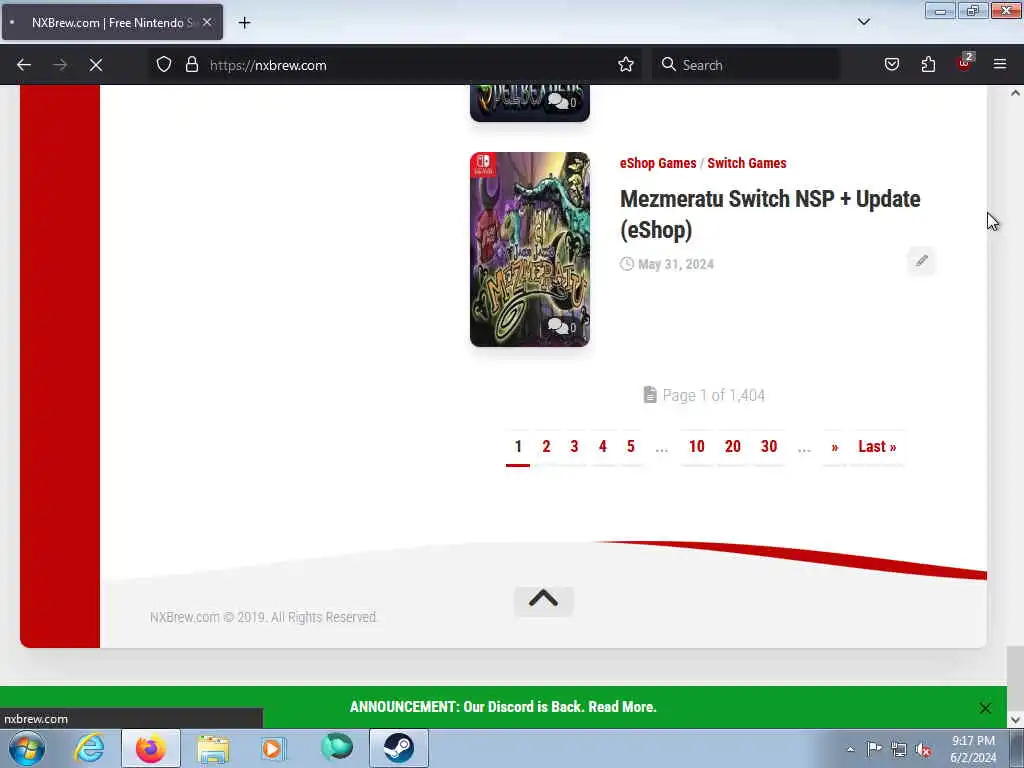Open Steam from the taskbar

pos(399,748)
